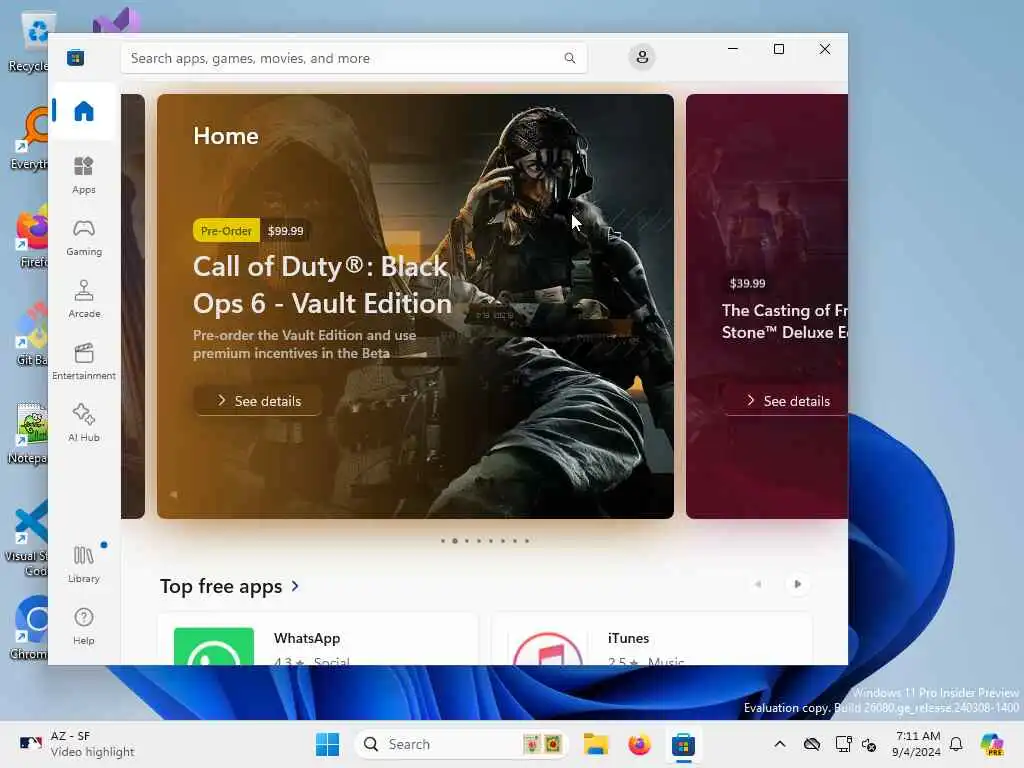Click the Microsoft Store logo icon
Image resolution: width=1024 pixels, height=768 pixels.
[x=75, y=57]
